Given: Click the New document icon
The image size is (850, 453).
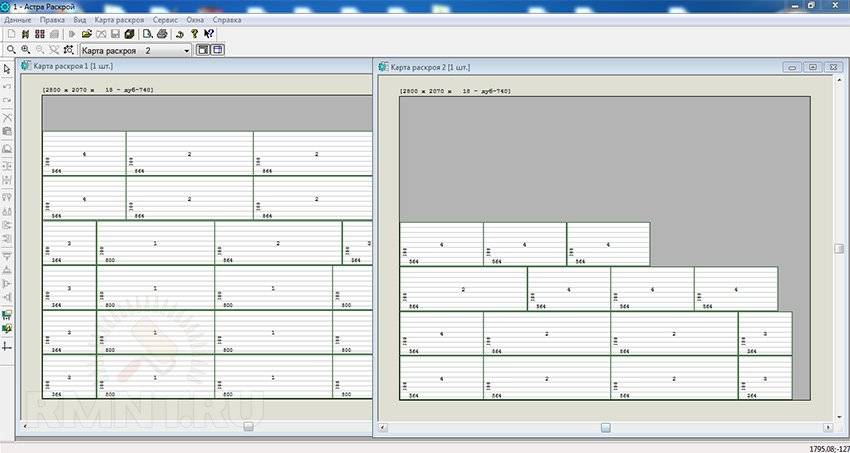Looking at the screenshot, I should click(x=11, y=34).
